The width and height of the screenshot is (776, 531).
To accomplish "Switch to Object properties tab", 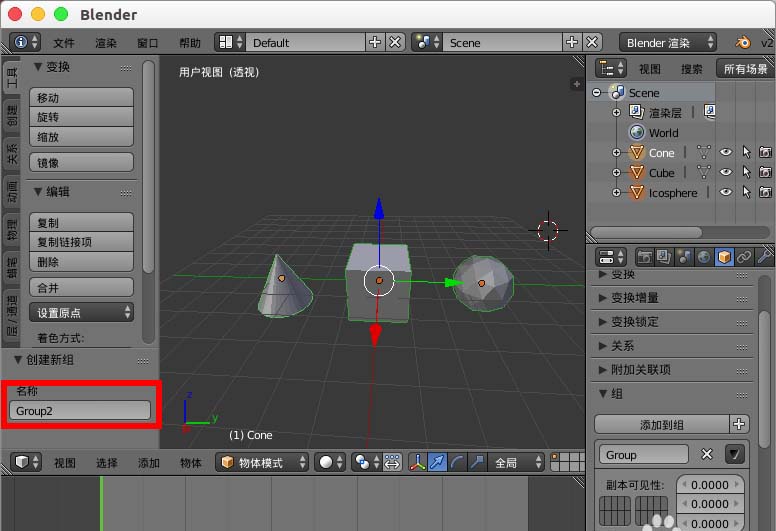I will [x=724, y=257].
